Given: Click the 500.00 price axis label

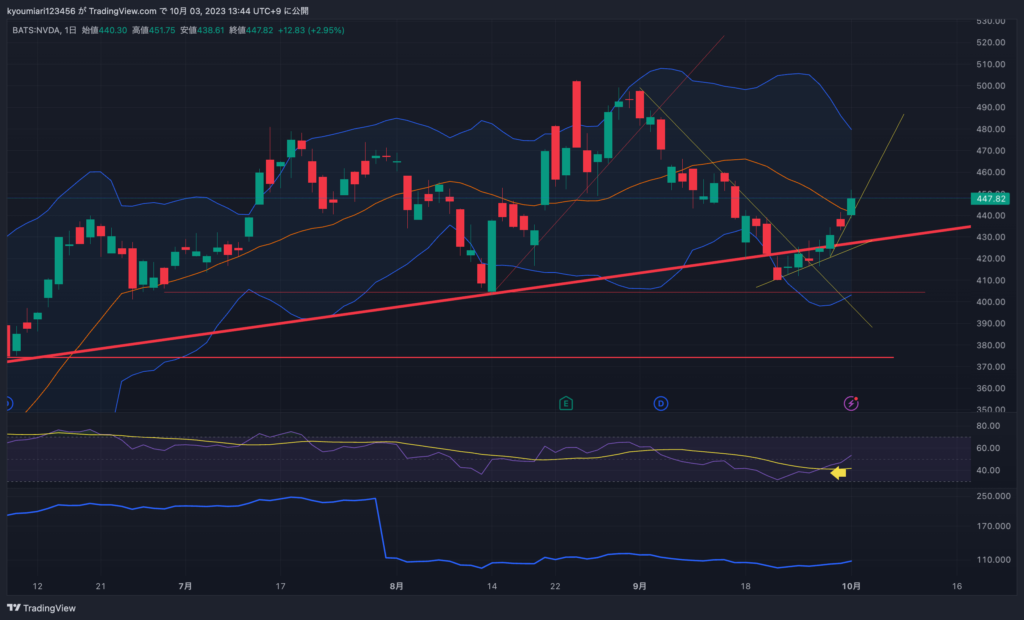Looking at the screenshot, I should tap(991, 86).
